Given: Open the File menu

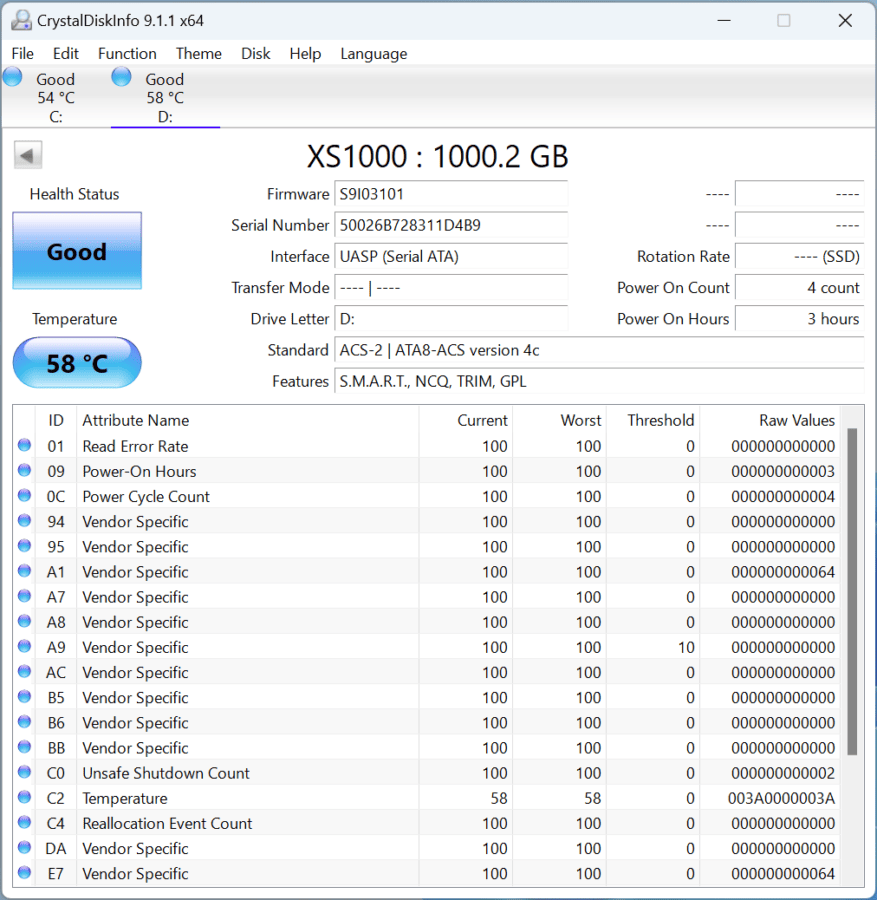Looking at the screenshot, I should (22, 54).
